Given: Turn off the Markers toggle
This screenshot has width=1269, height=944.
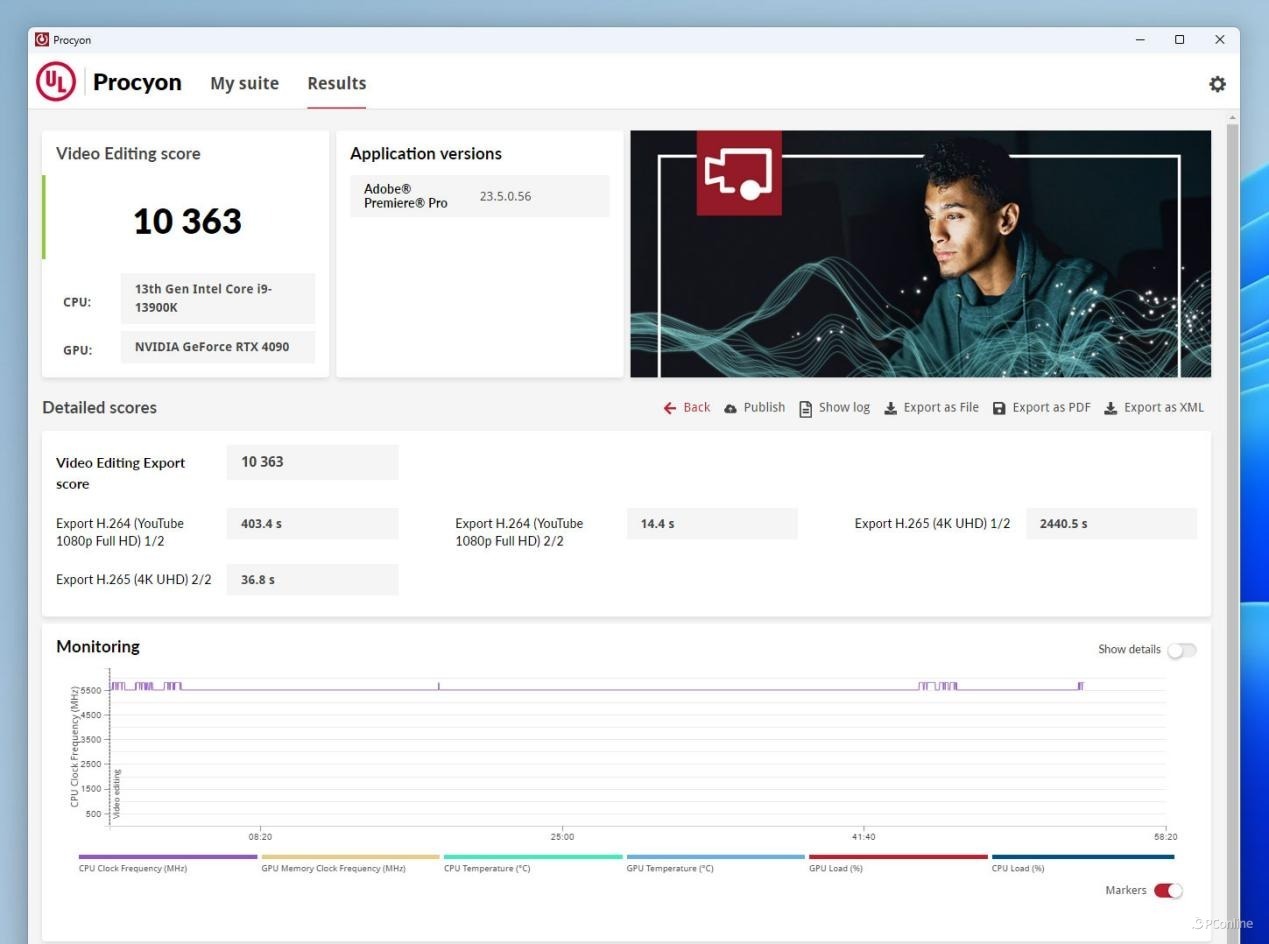Looking at the screenshot, I should click(x=1168, y=891).
